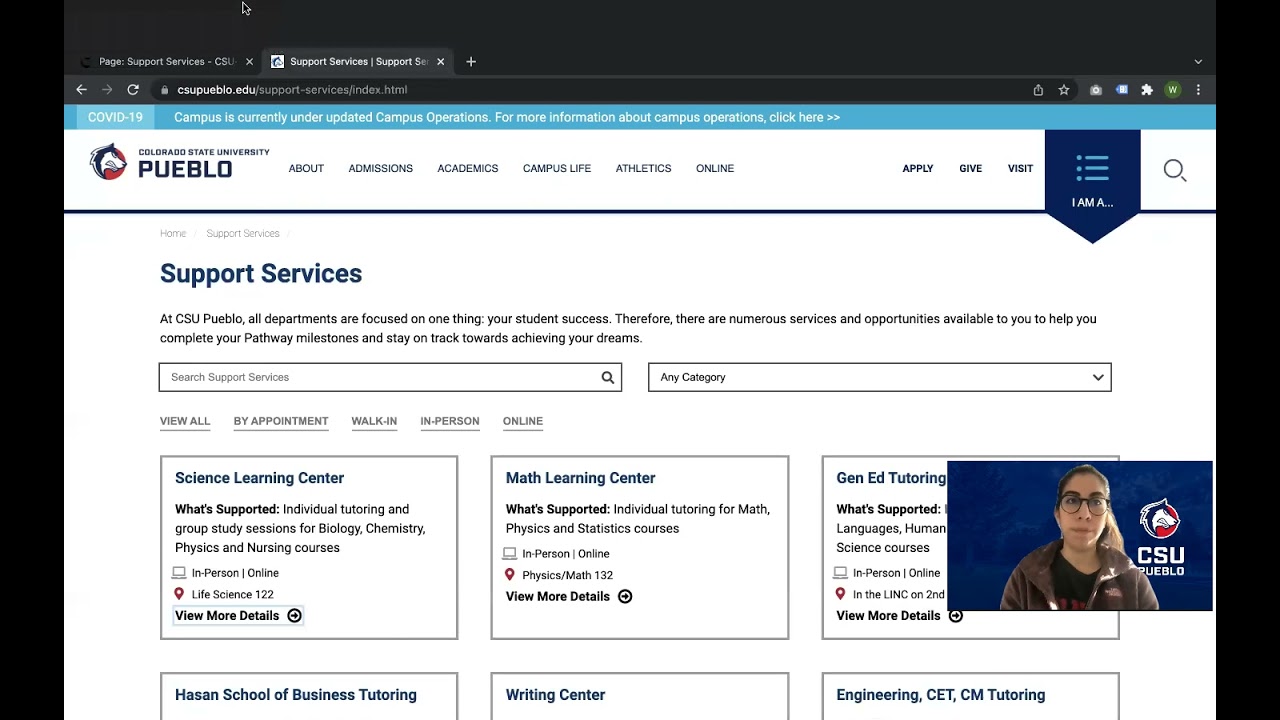The height and width of the screenshot is (720, 1280).
Task: Select the active Support Services browser tab
Action: (357, 61)
